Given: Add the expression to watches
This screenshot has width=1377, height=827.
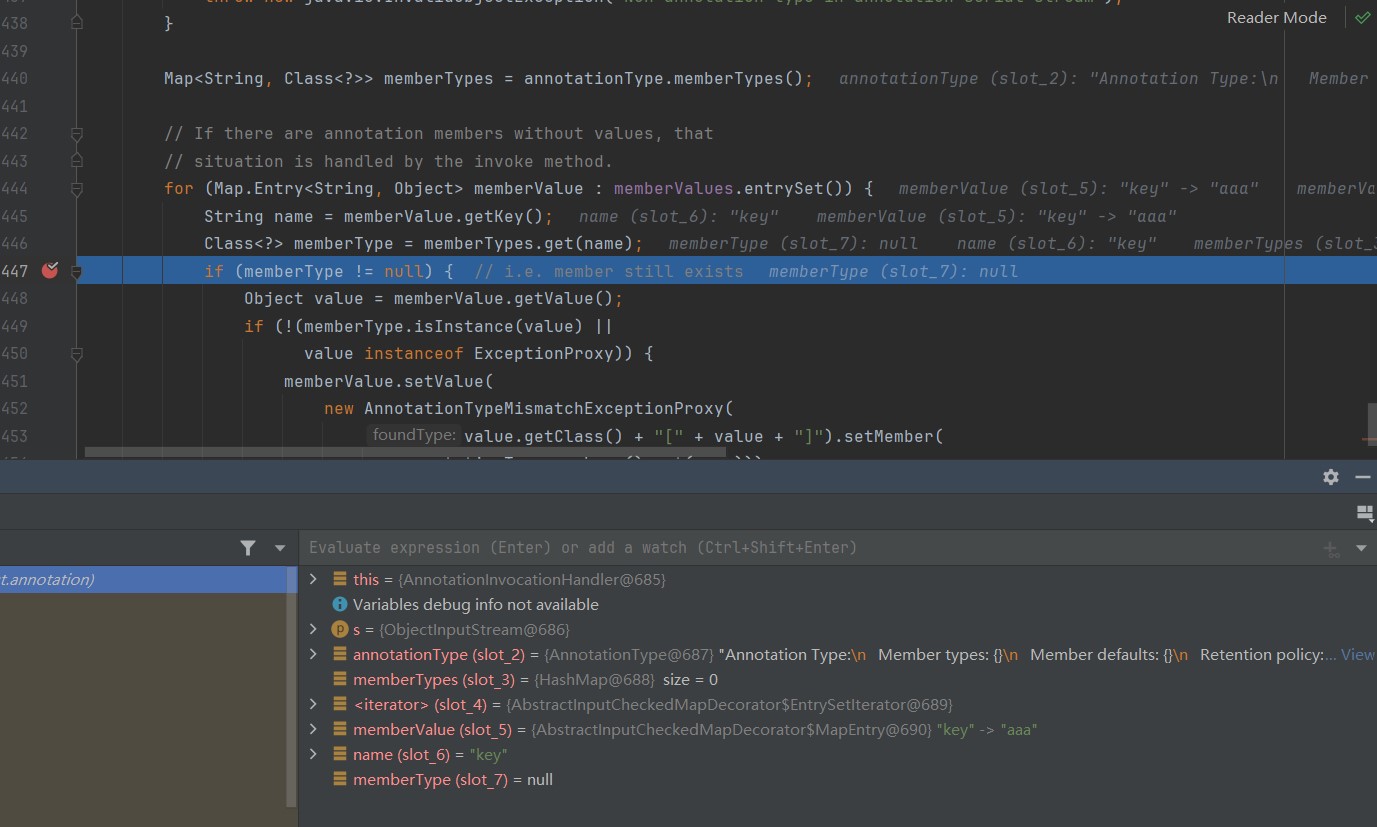Looking at the screenshot, I should point(1331,548).
